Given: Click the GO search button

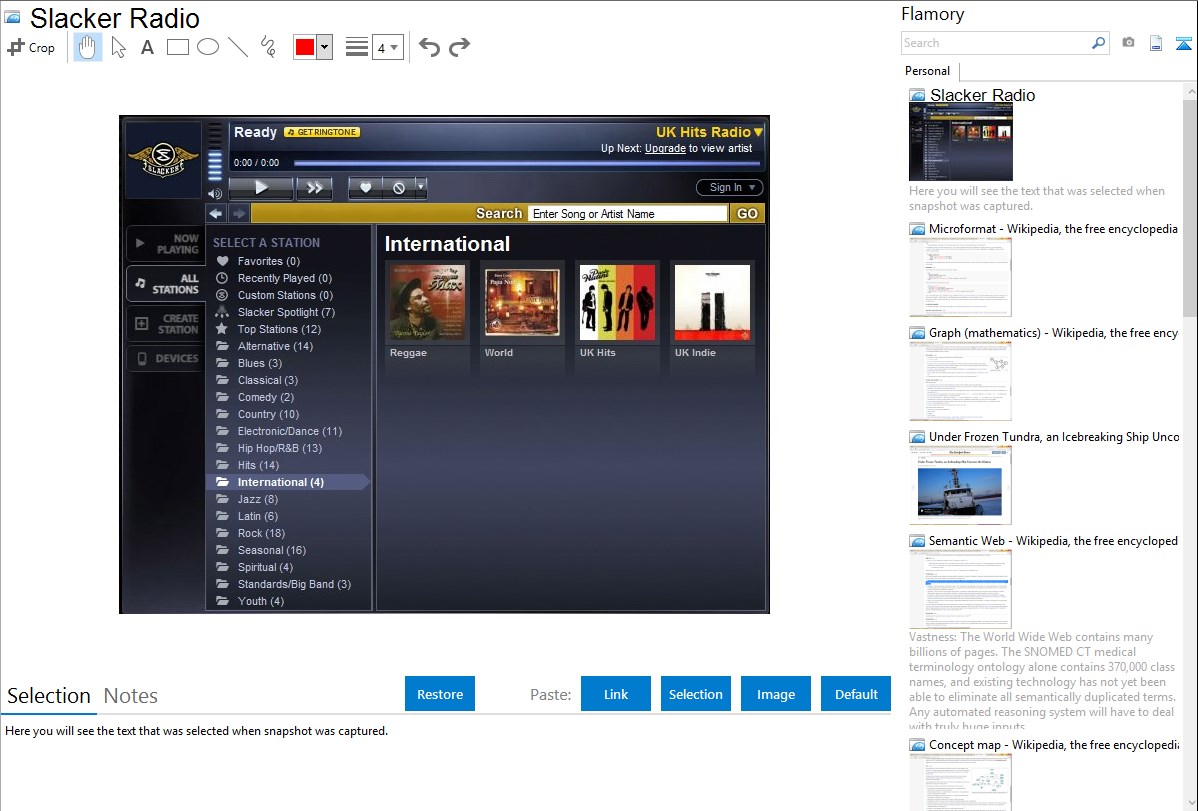Looking at the screenshot, I should coord(747,214).
